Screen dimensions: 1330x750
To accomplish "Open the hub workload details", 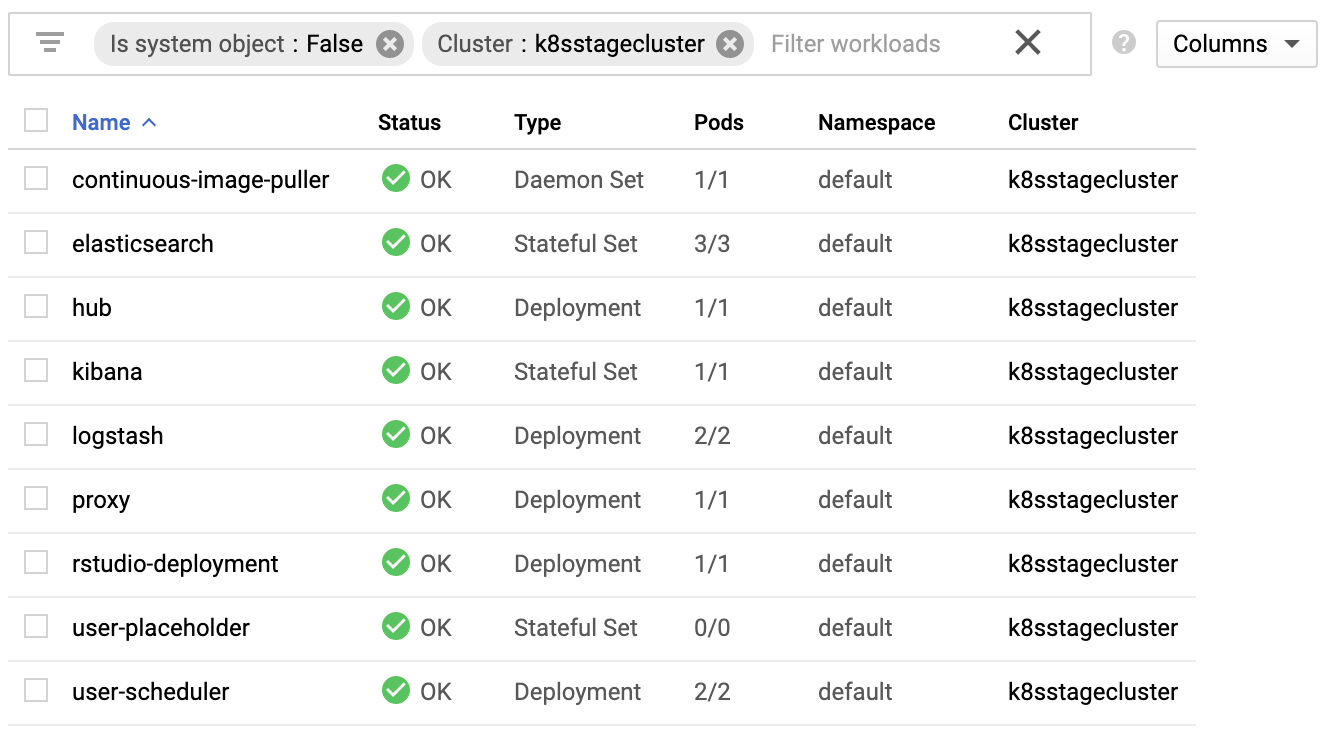I will tap(92, 308).
